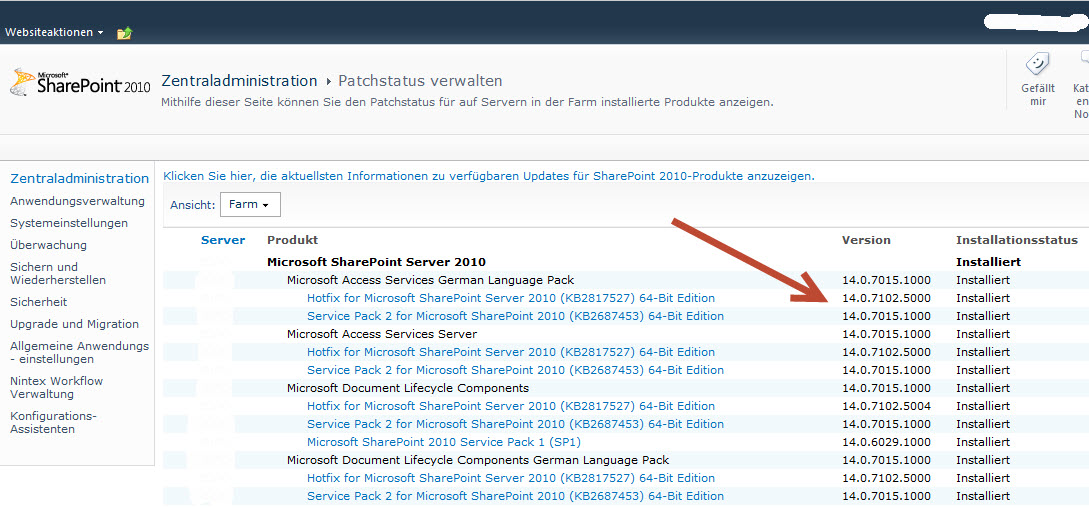Open Service Pack 2 link under Access Services German Language Pack
1089x508 pixels.
coord(515,316)
